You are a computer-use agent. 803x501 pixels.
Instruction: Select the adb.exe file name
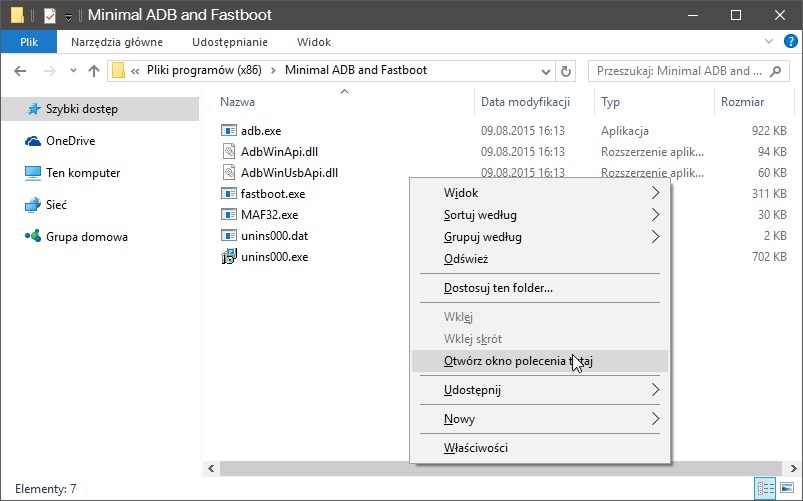pos(261,131)
